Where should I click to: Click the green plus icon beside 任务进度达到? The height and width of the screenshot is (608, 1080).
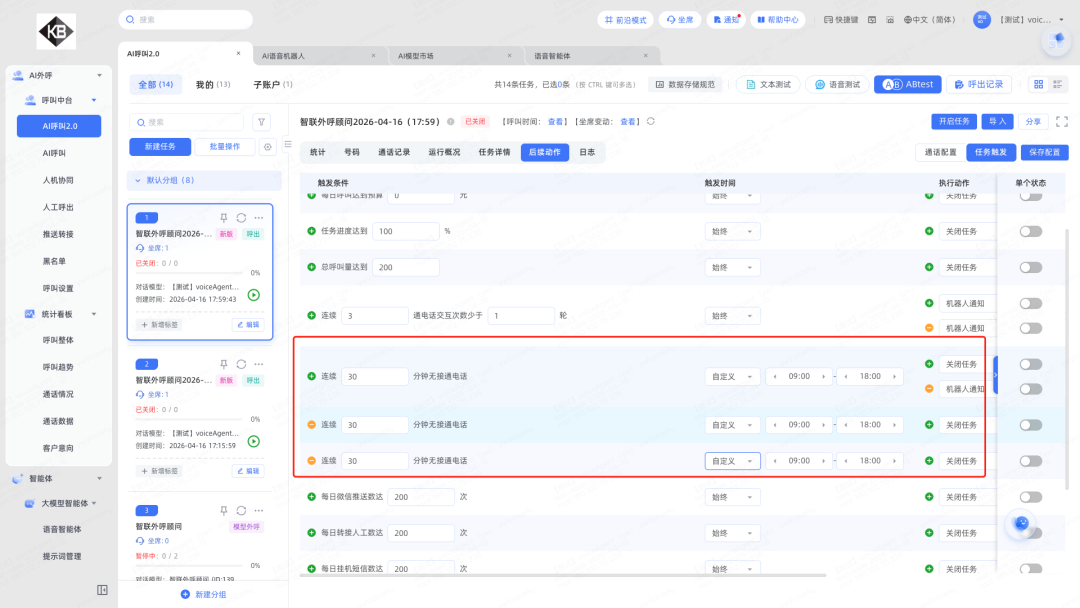(311, 231)
